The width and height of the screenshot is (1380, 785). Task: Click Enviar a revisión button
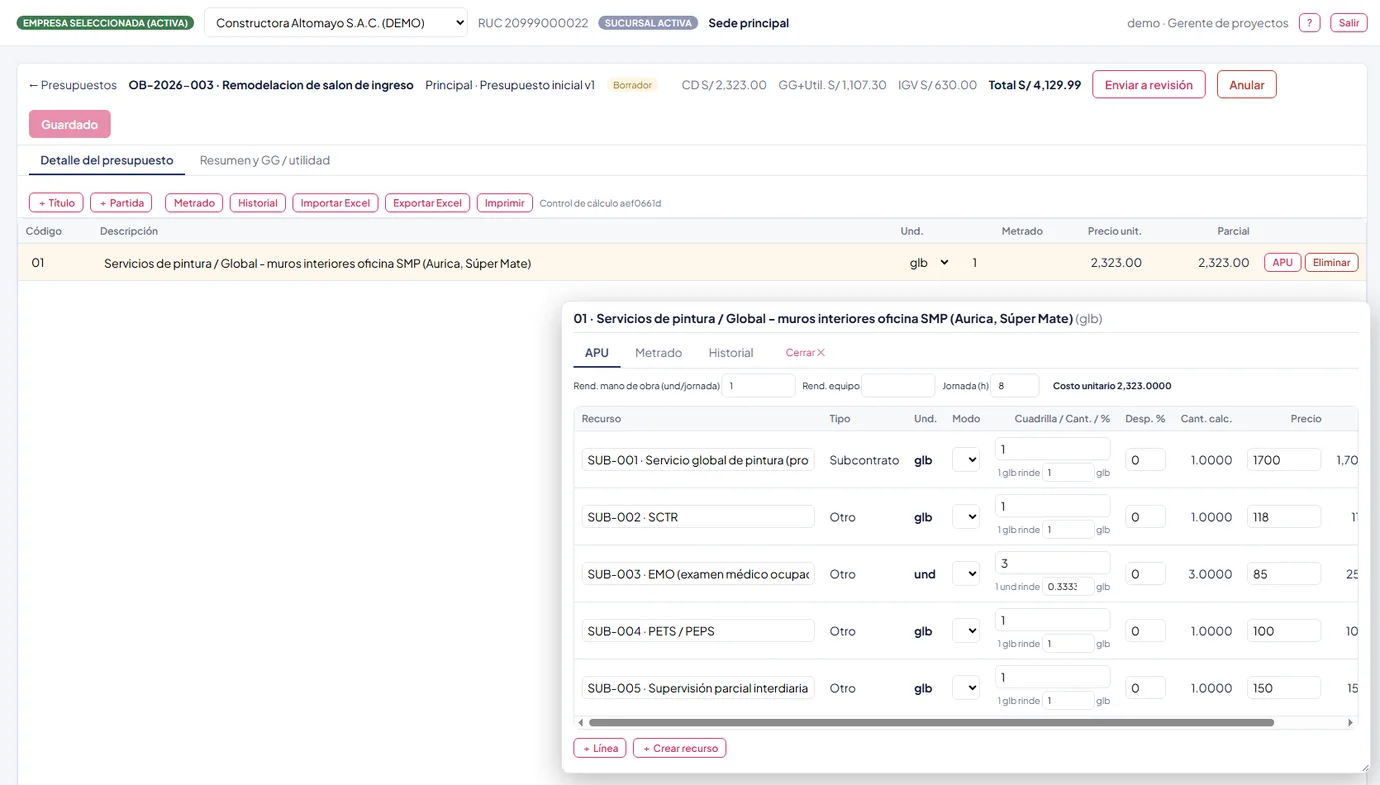[x=1148, y=85]
